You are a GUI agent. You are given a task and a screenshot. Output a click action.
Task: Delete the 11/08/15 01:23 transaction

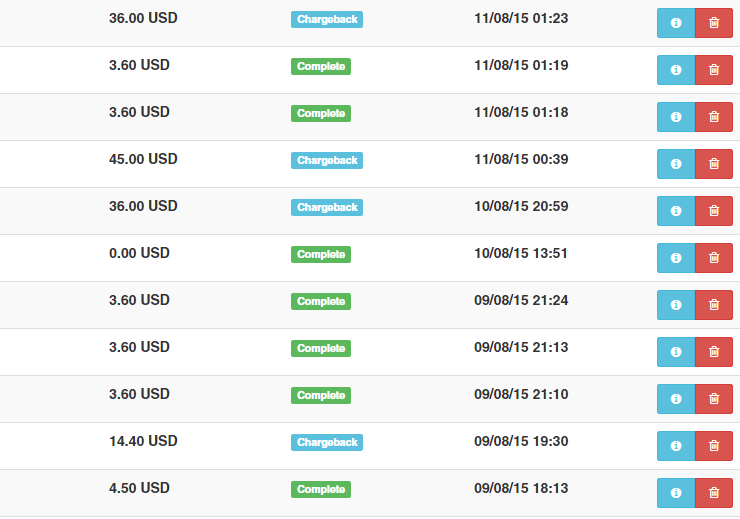pyautogui.click(x=714, y=23)
